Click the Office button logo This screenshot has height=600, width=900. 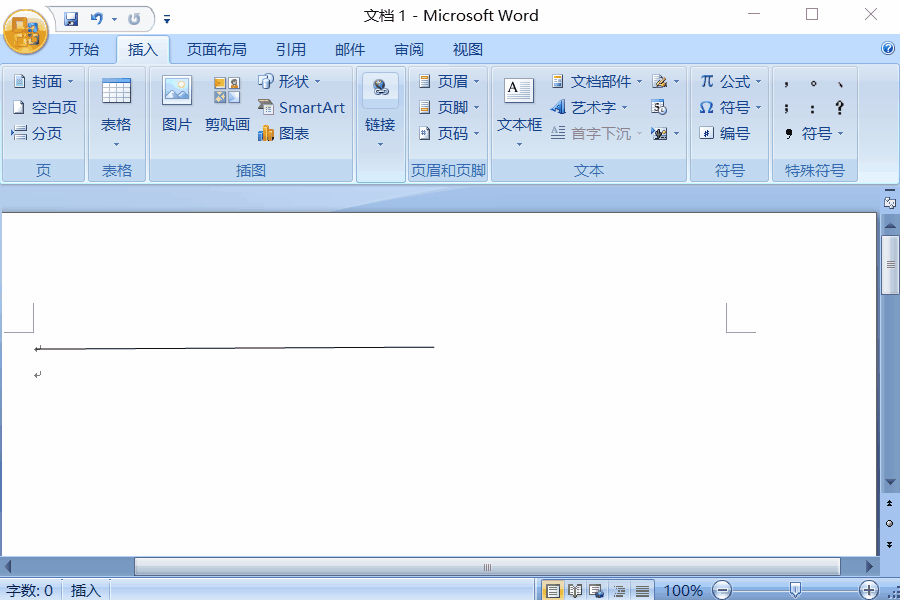(26, 32)
